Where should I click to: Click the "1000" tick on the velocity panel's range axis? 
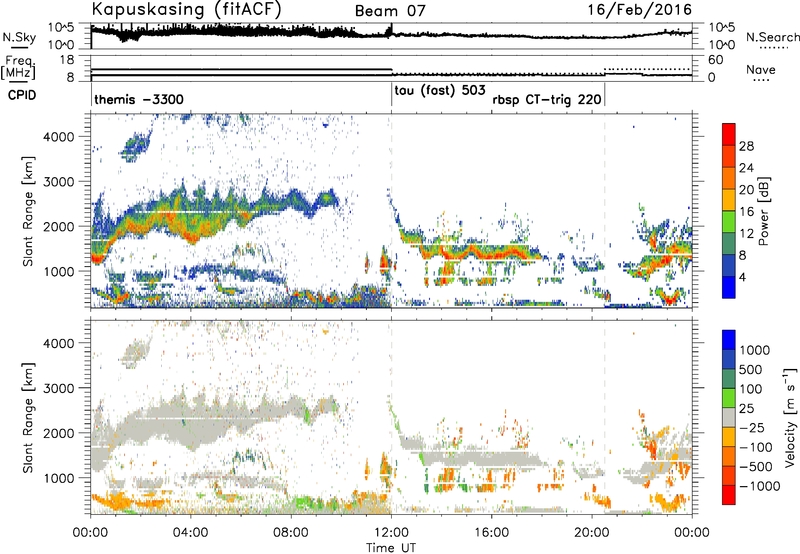pos(59,478)
